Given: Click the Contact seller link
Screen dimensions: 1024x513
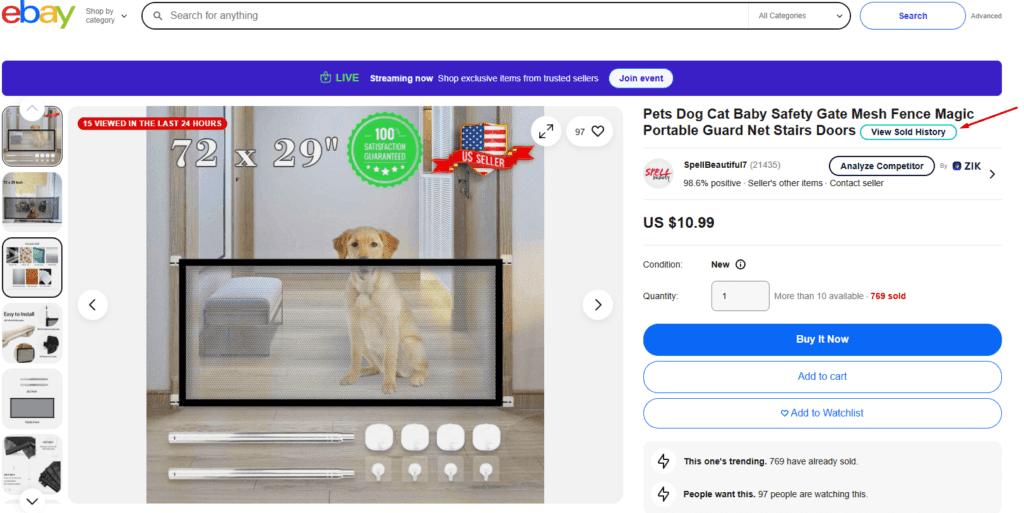Looking at the screenshot, I should pos(856,183).
